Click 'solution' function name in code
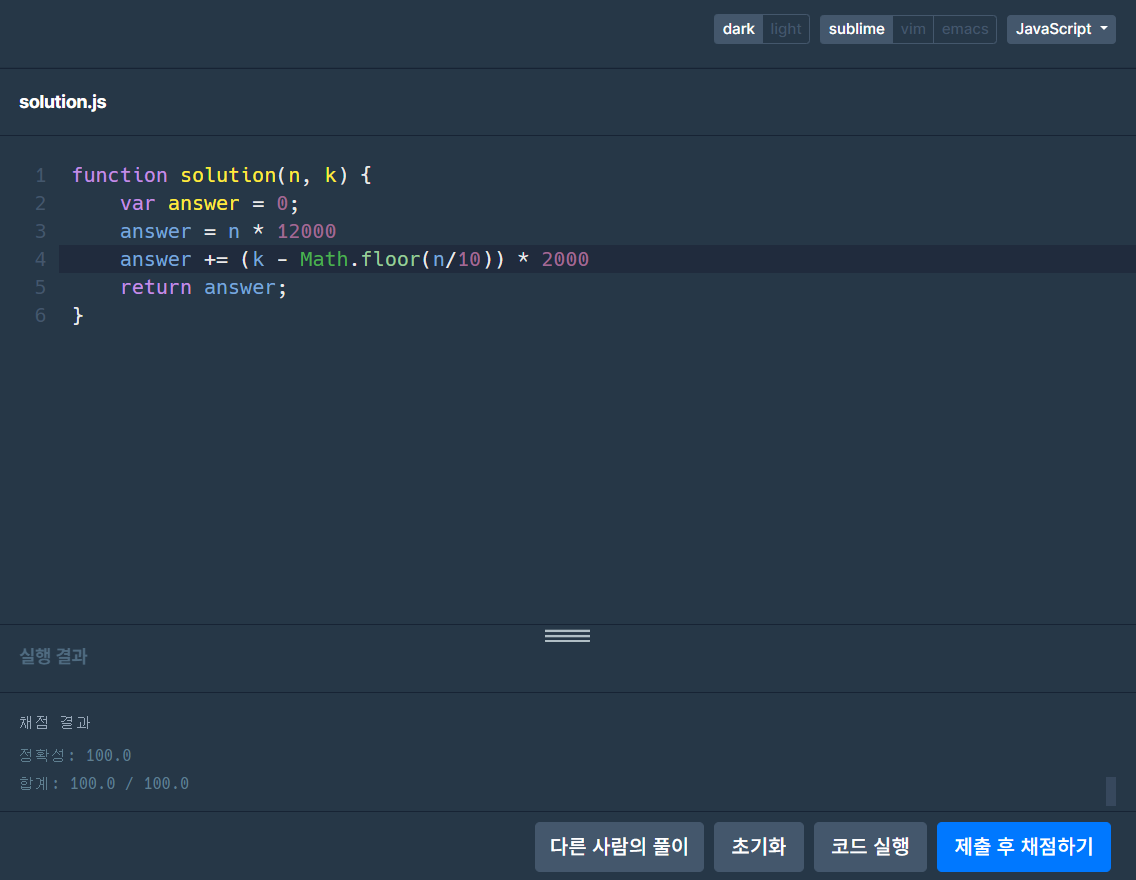Screen dimensions: 1136x880 click(228, 175)
